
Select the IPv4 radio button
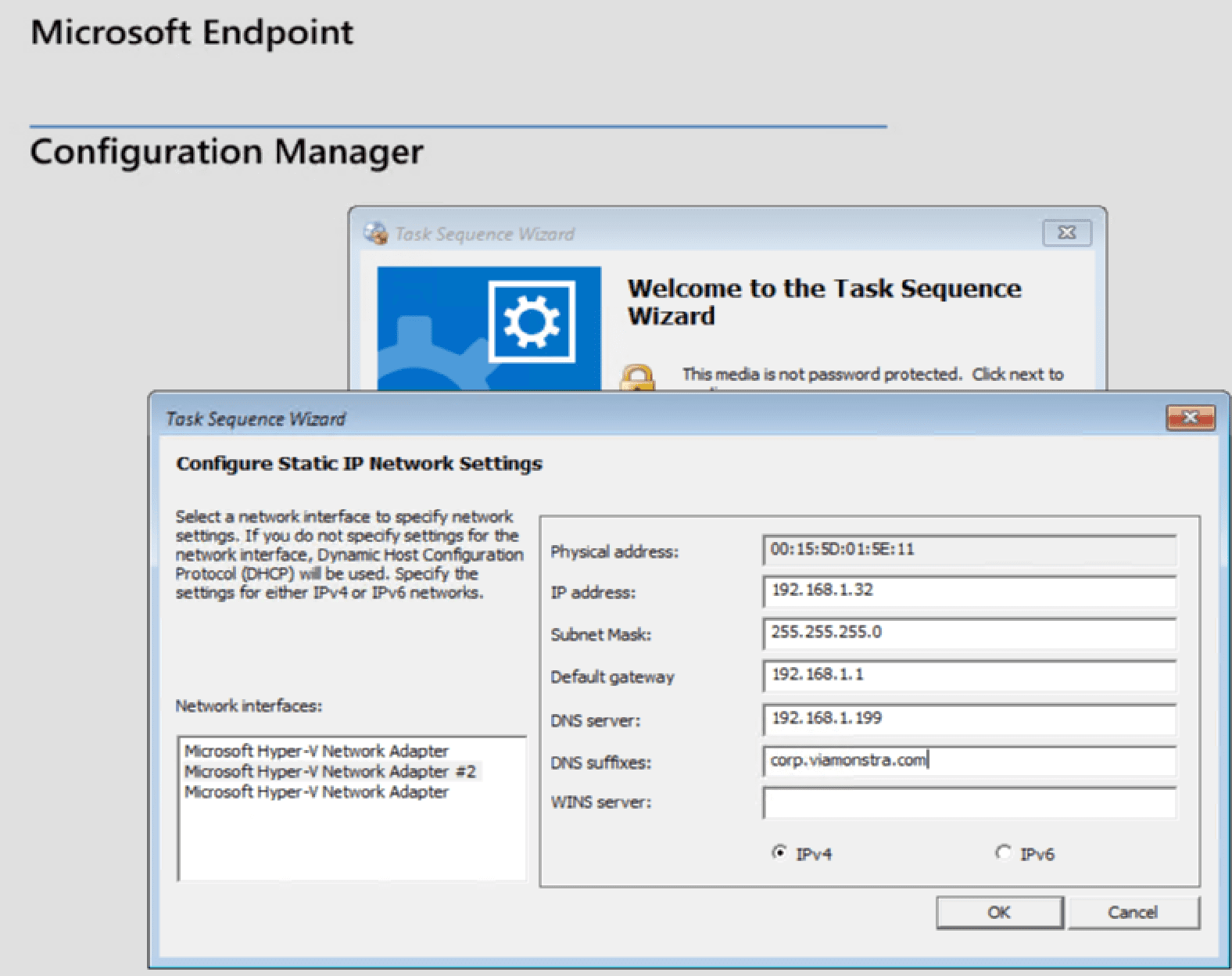779,852
